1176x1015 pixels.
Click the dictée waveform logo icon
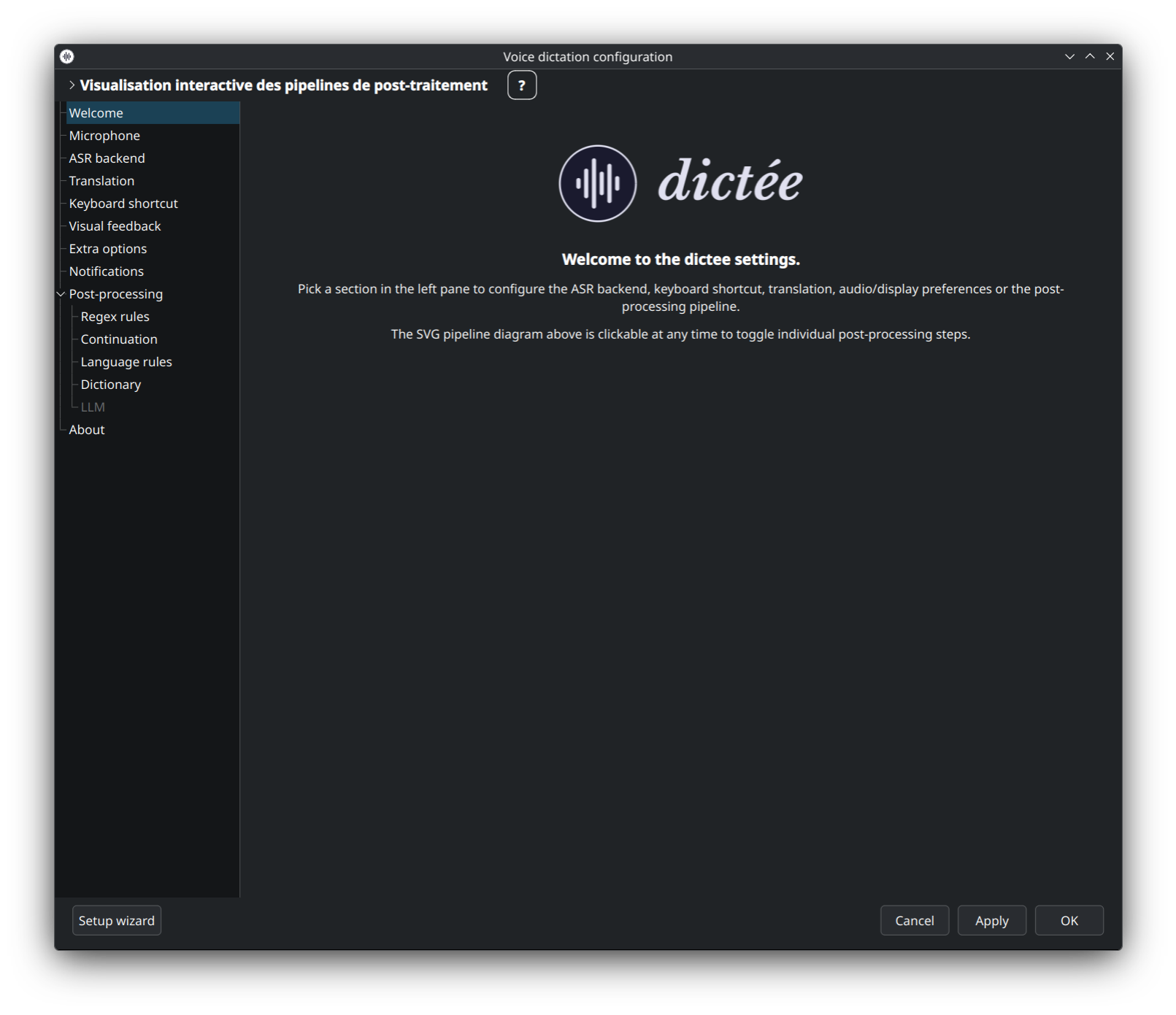[x=598, y=183]
